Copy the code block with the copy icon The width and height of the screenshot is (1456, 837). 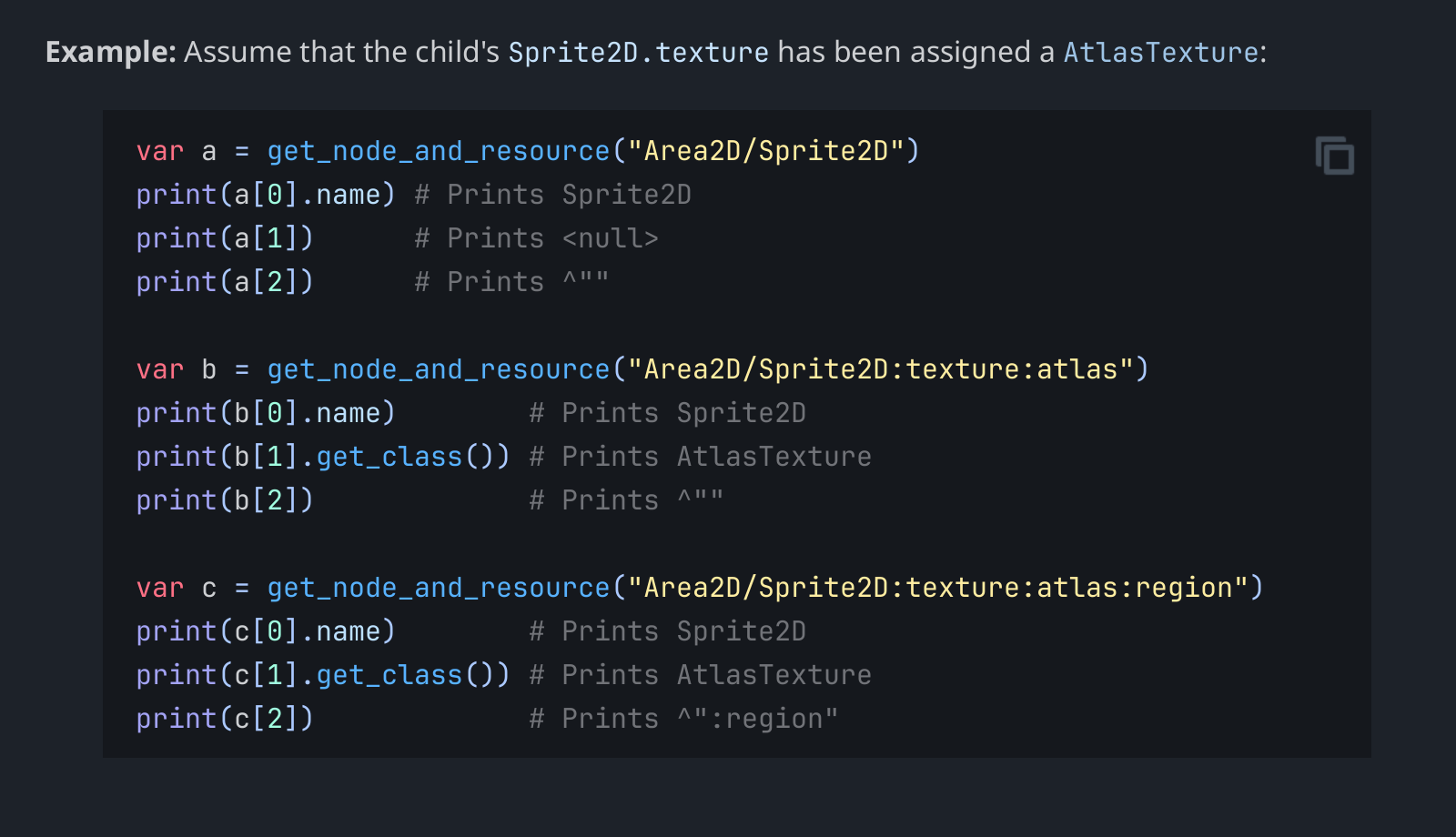[1334, 156]
